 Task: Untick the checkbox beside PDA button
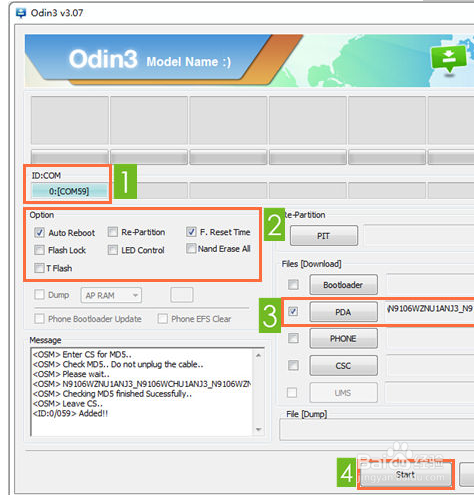tap(293, 312)
